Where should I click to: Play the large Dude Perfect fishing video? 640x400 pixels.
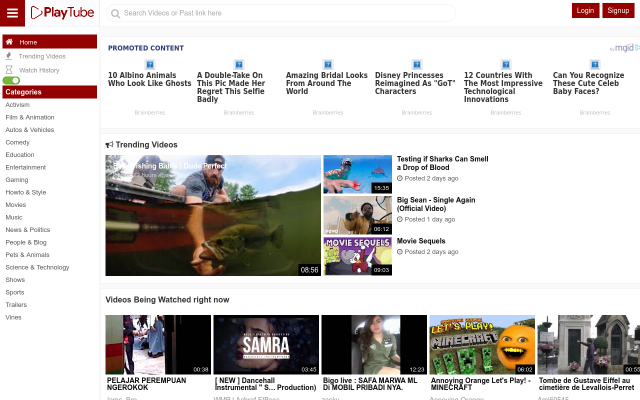[213, 215]
